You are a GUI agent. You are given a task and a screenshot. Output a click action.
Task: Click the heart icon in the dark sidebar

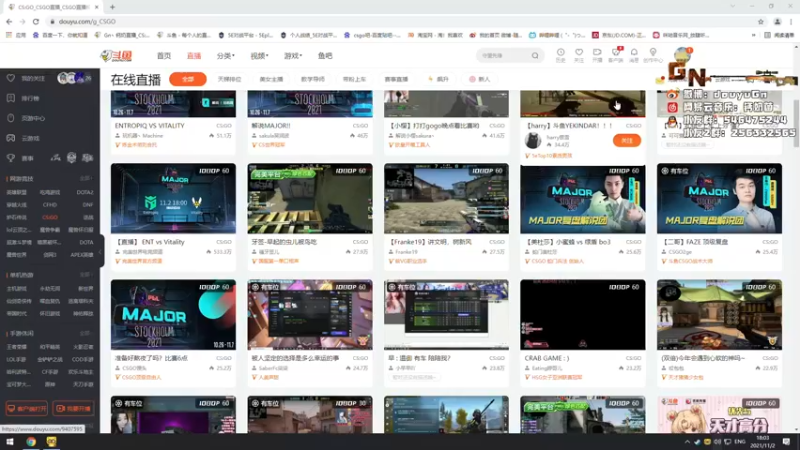11,78
